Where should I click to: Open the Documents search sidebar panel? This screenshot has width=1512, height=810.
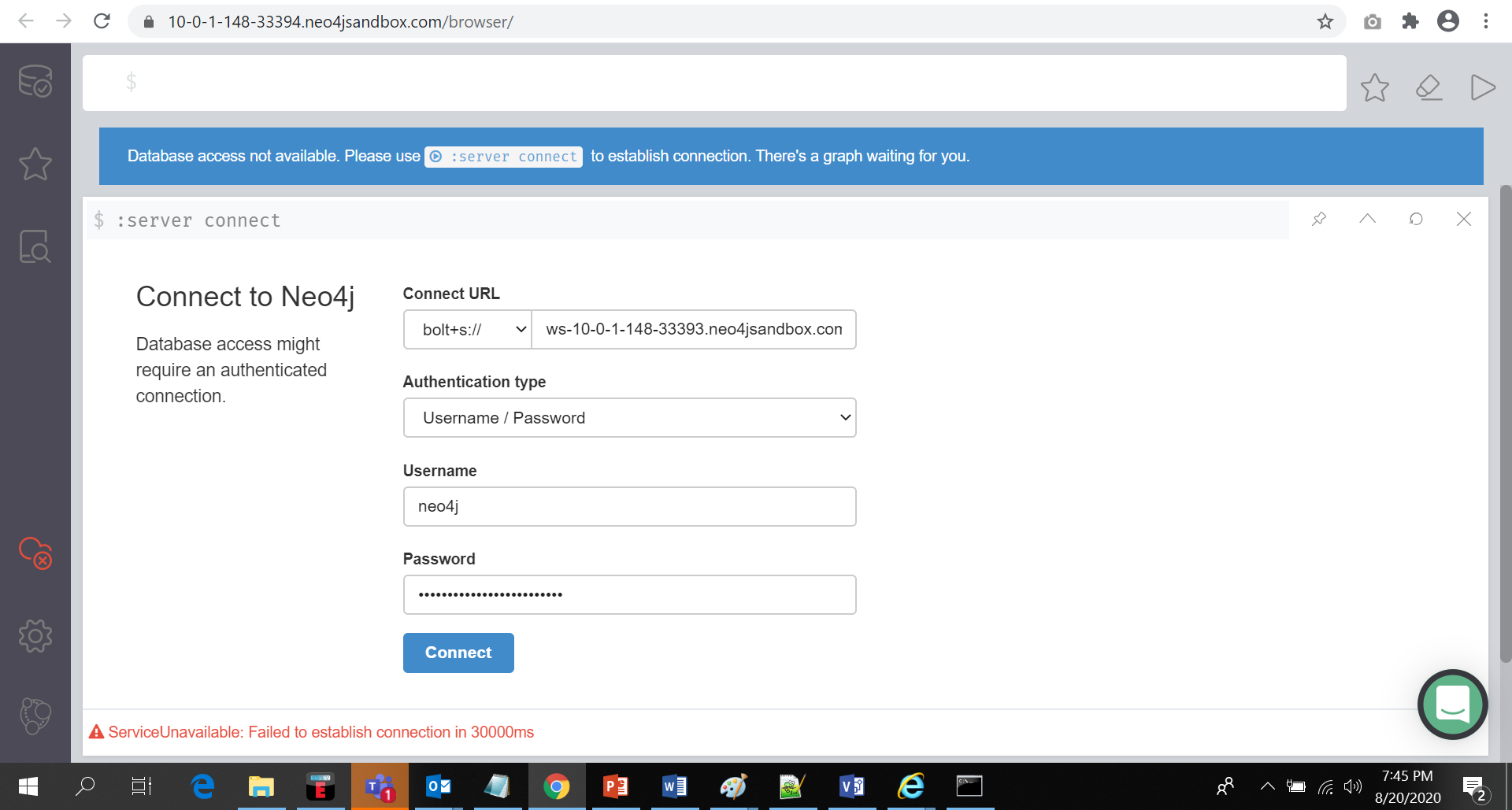[35, 246]
